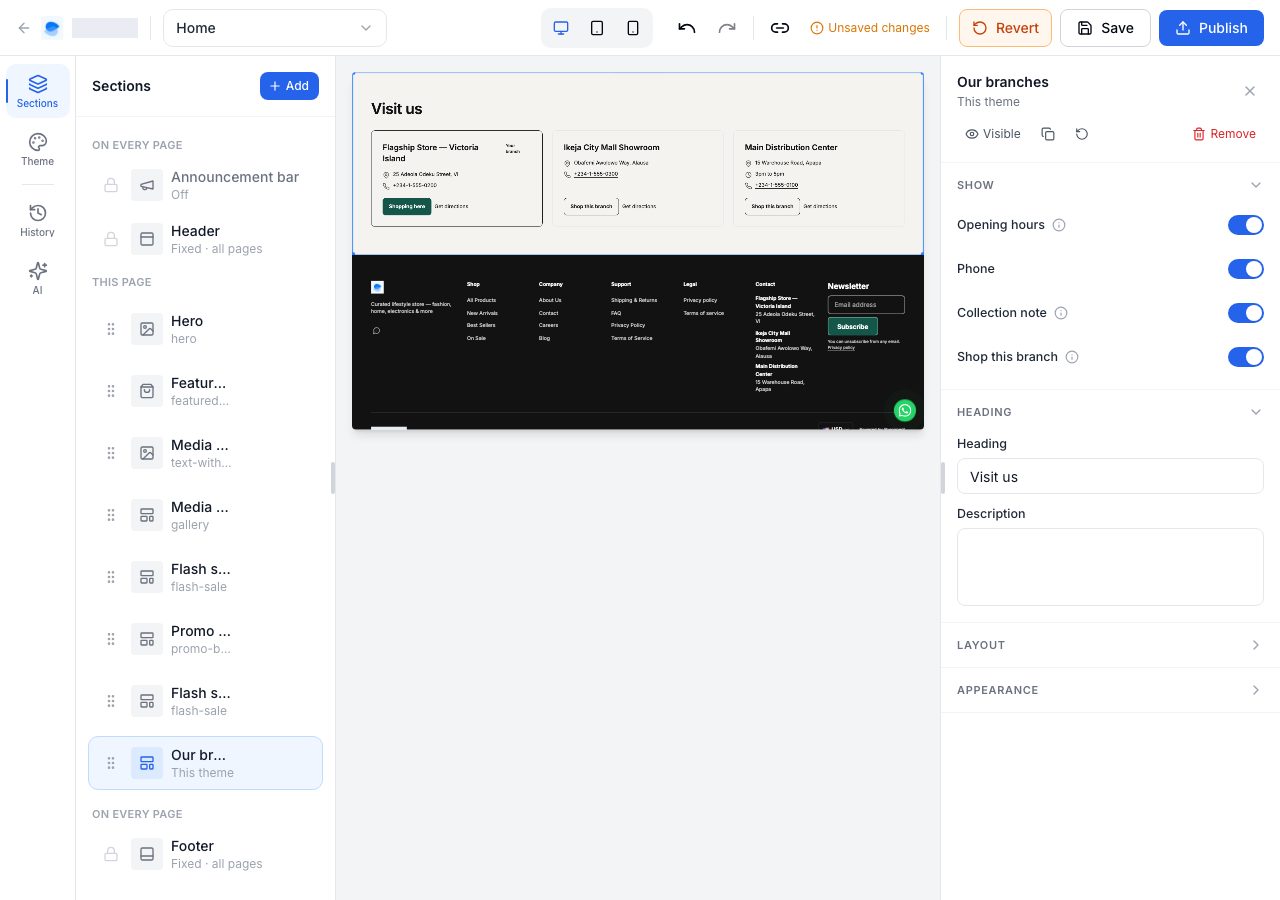Show info for Collection note
This screenshot has width=1280, height=900.
[x=1061, y=313]
